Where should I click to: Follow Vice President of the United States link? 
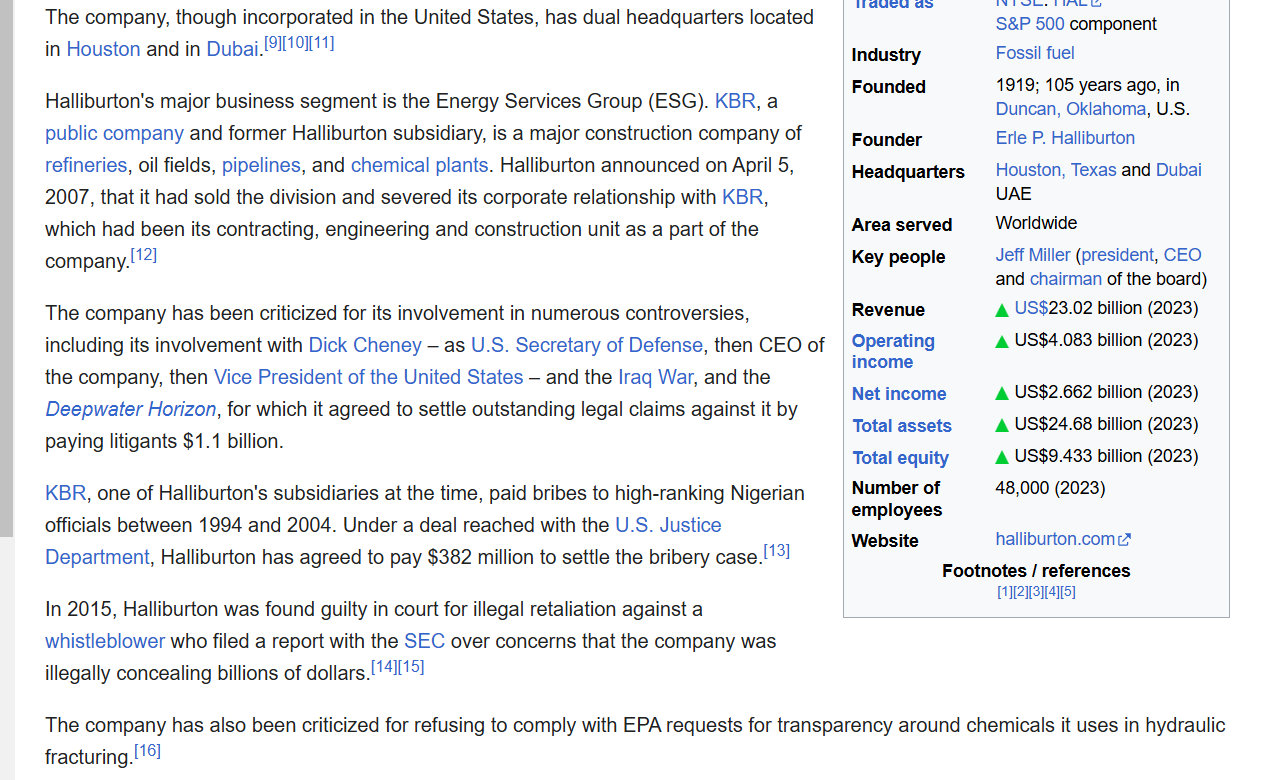[x=368, y=377]
